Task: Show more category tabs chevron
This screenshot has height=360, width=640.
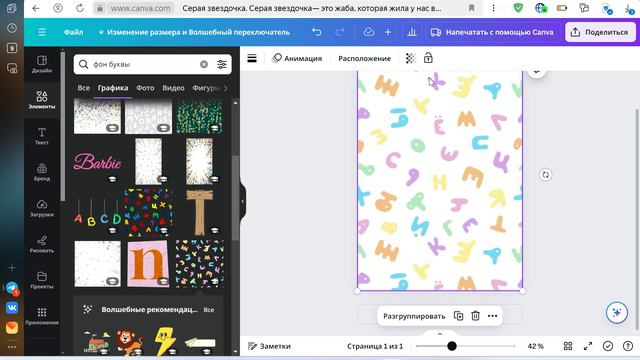Action: click(x=226, y=88)
